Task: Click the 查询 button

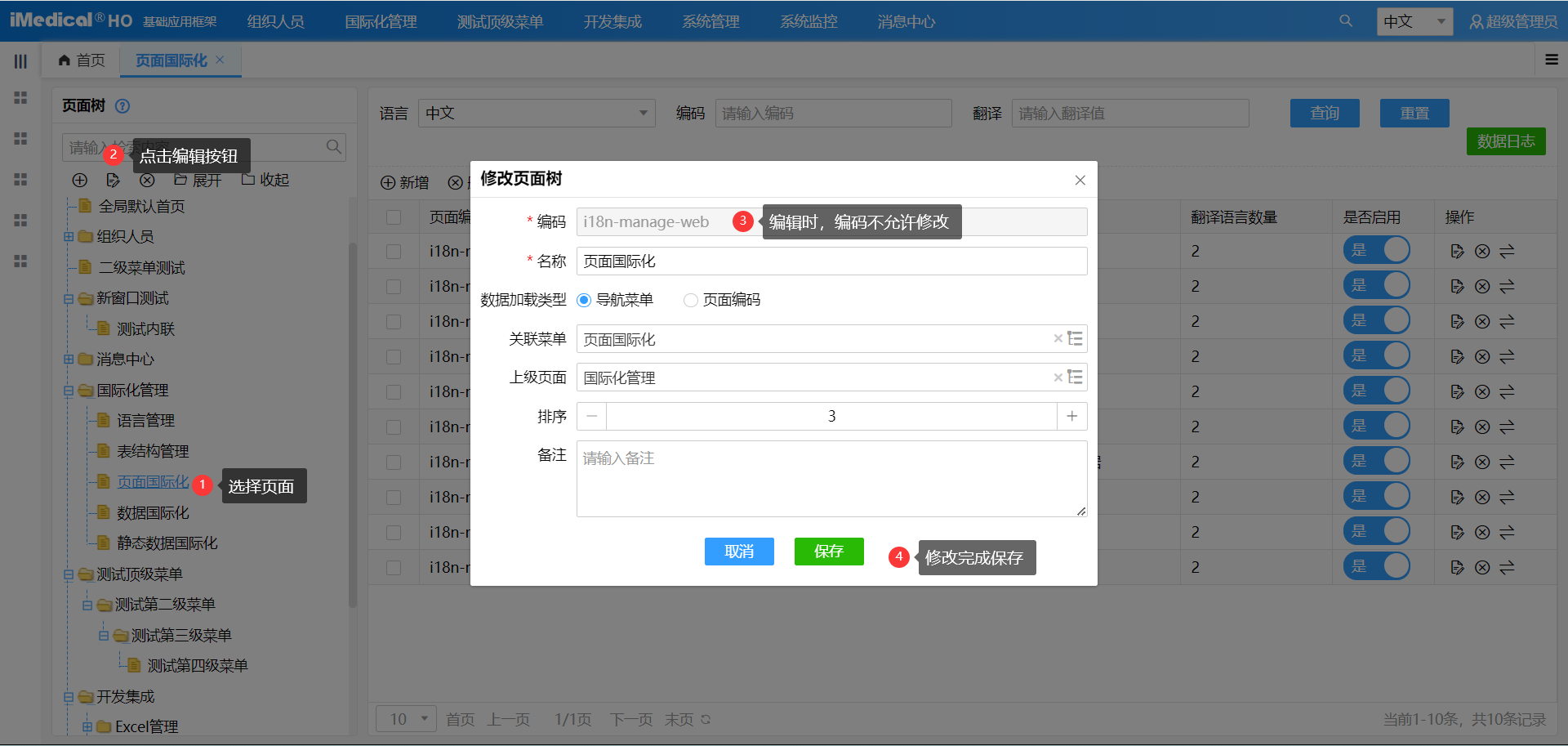Action: (x=1325, y=114)
